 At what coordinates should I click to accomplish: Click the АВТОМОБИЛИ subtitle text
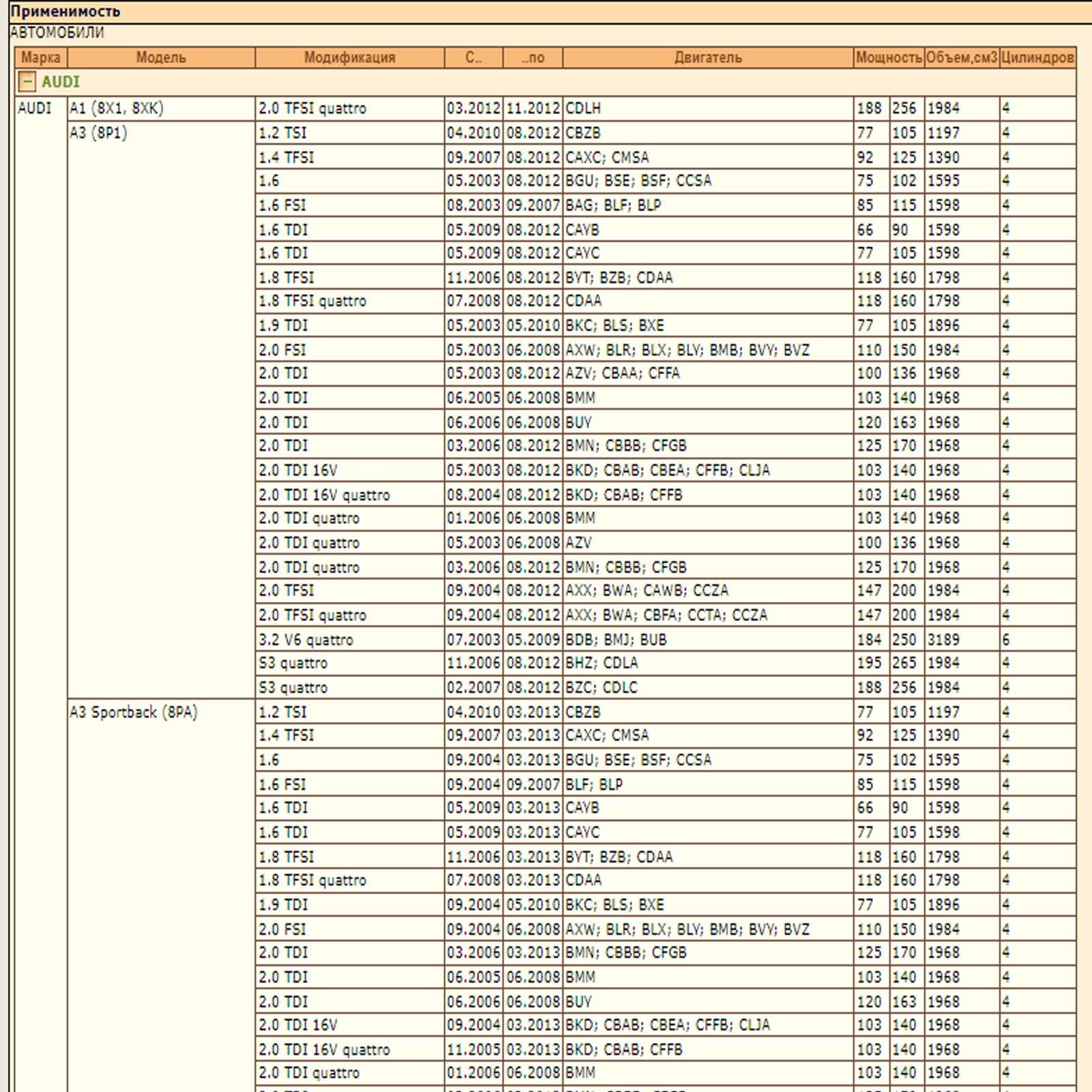57,33
